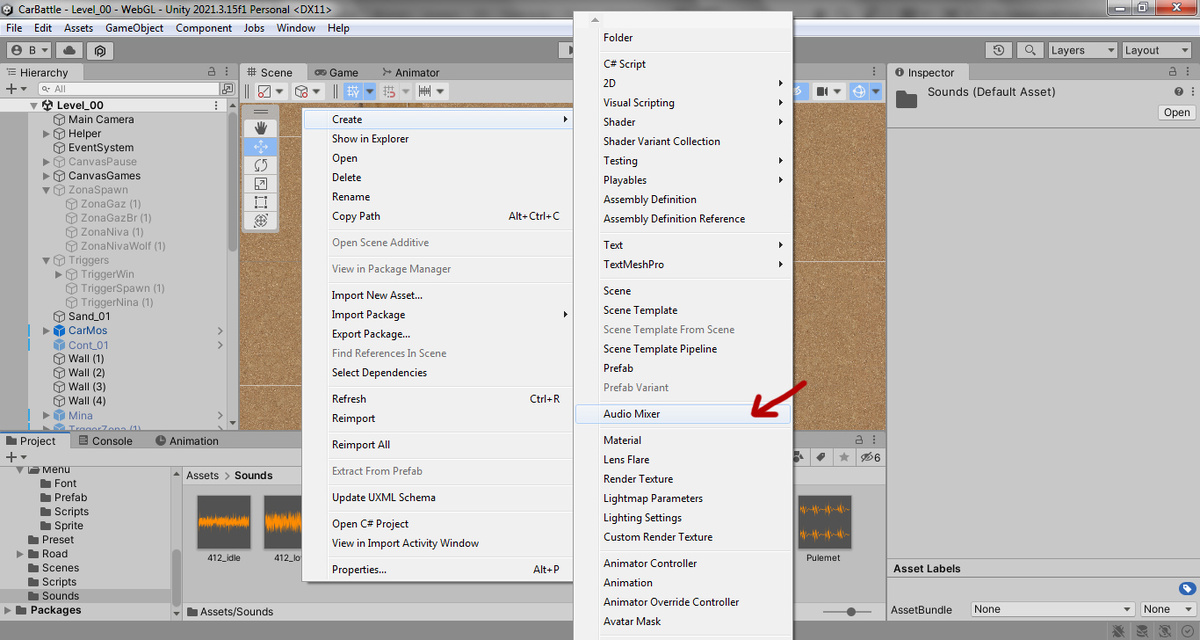The image size is (1200, 640).
Task: Open the Layout dropdown
Action: [1158, 50]
